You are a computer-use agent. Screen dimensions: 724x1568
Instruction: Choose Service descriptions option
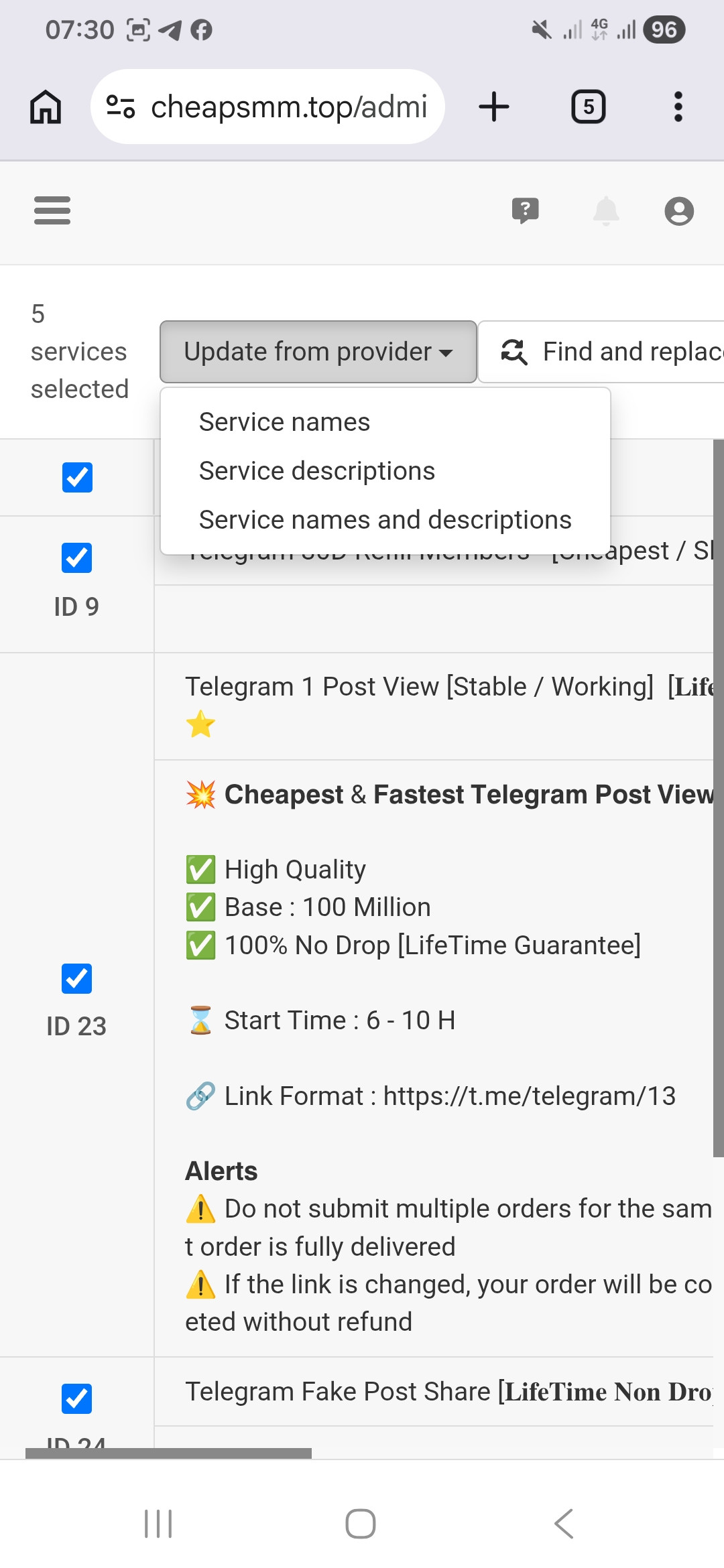pyautogui.click(x=317, y=471)
